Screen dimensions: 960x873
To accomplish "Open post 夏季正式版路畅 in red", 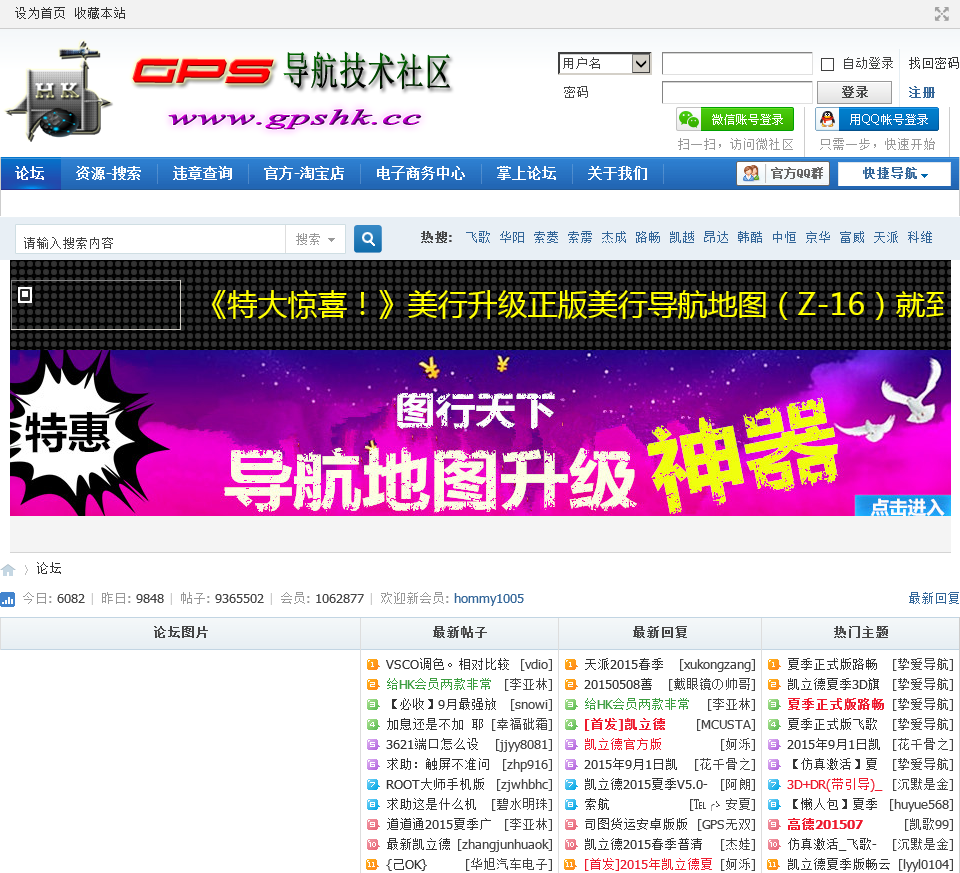I will [836, 705].
